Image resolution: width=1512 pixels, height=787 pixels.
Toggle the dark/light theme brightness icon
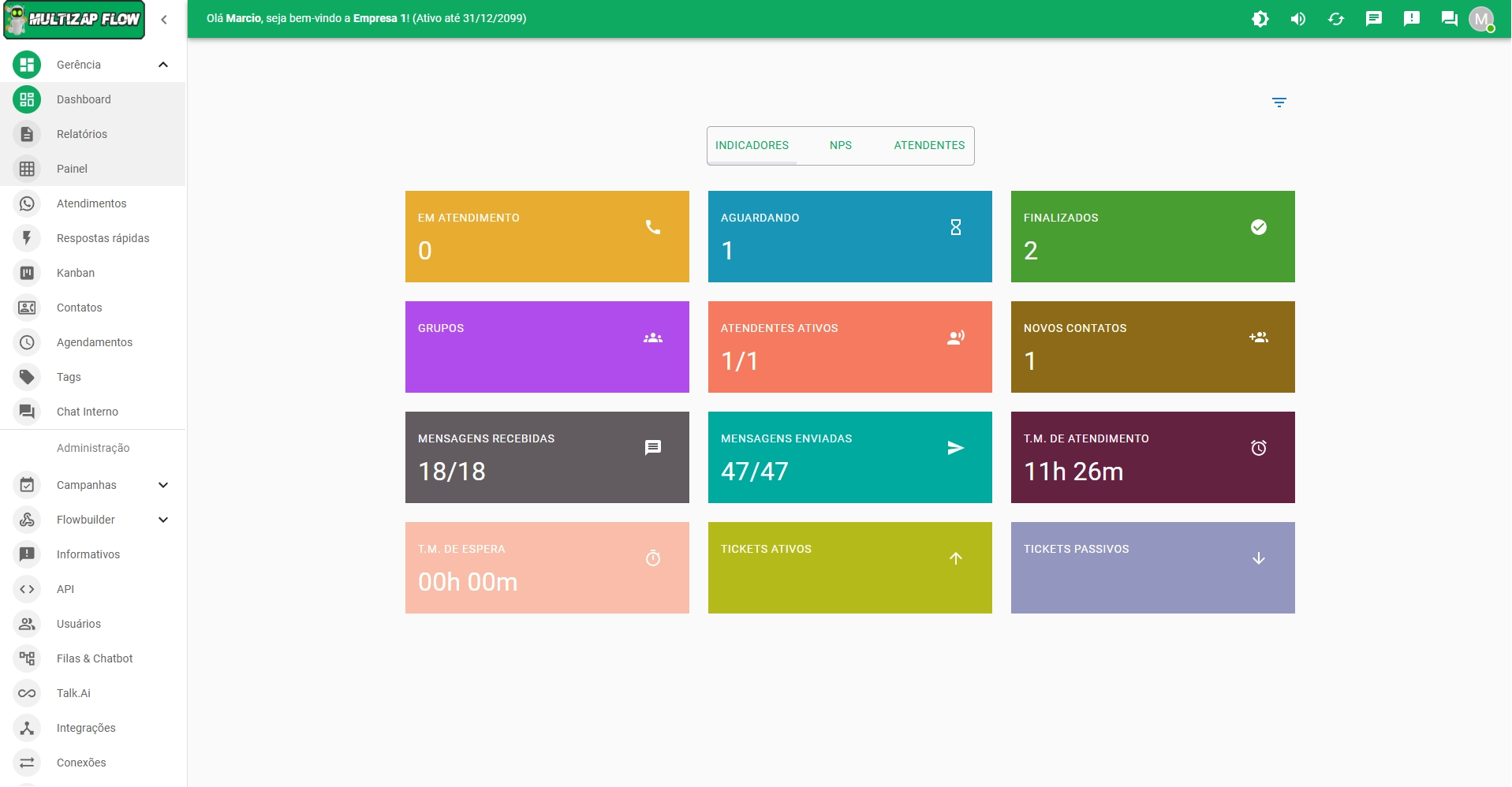pyautogui.click(x=1260, y=19)
